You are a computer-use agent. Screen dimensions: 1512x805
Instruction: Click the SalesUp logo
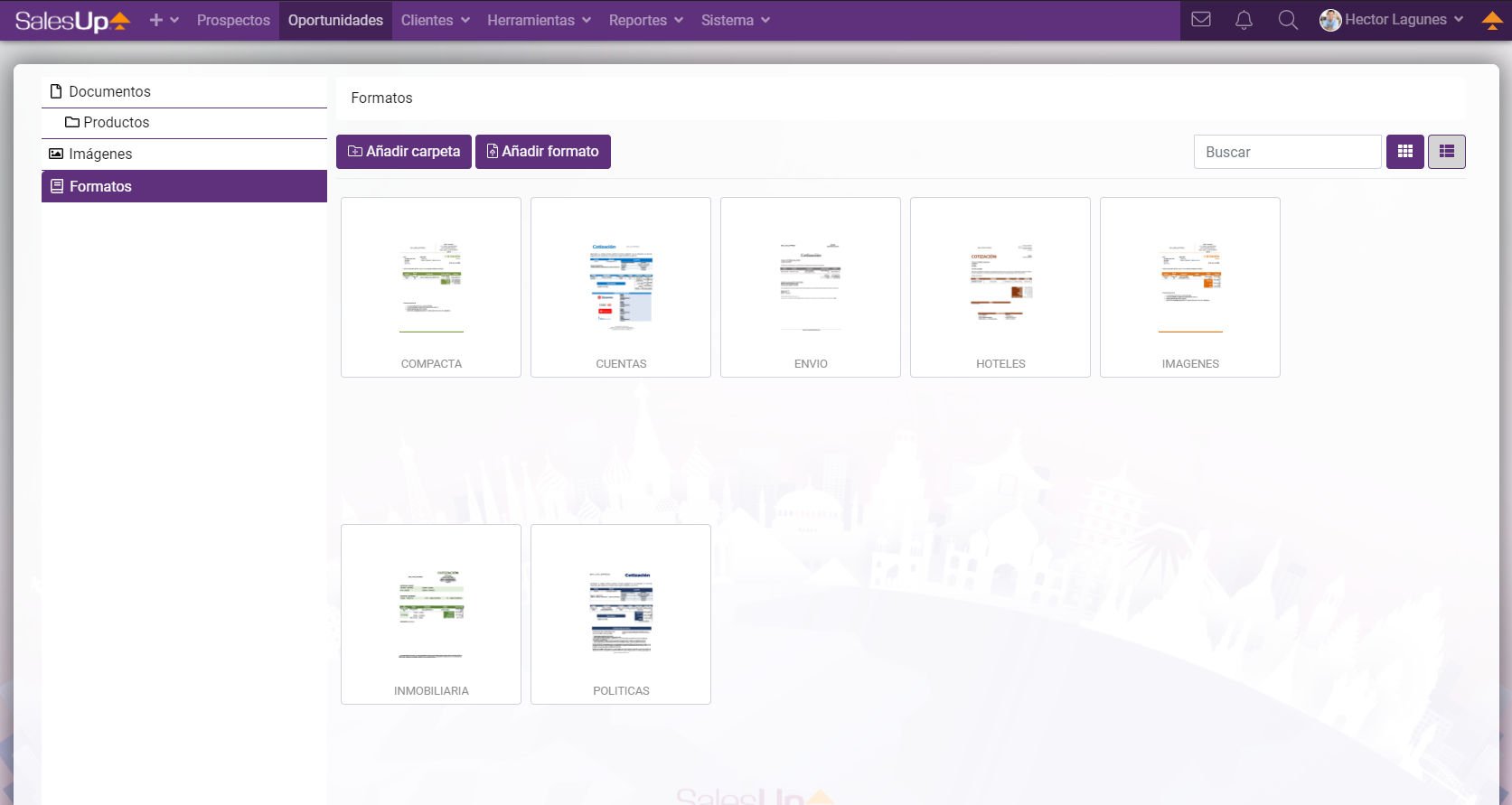tap(72, 20)
